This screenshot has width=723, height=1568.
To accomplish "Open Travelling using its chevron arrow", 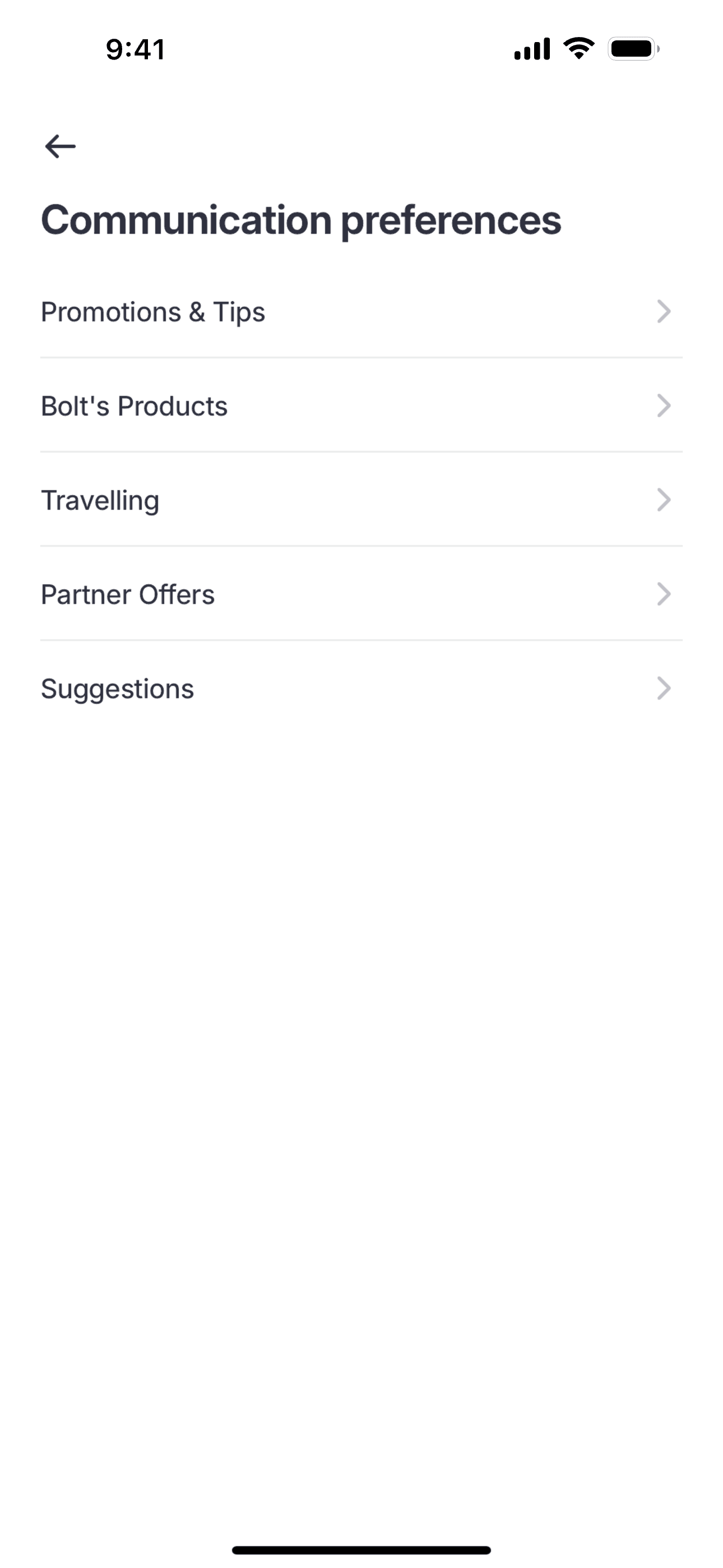I will (664, 500).
